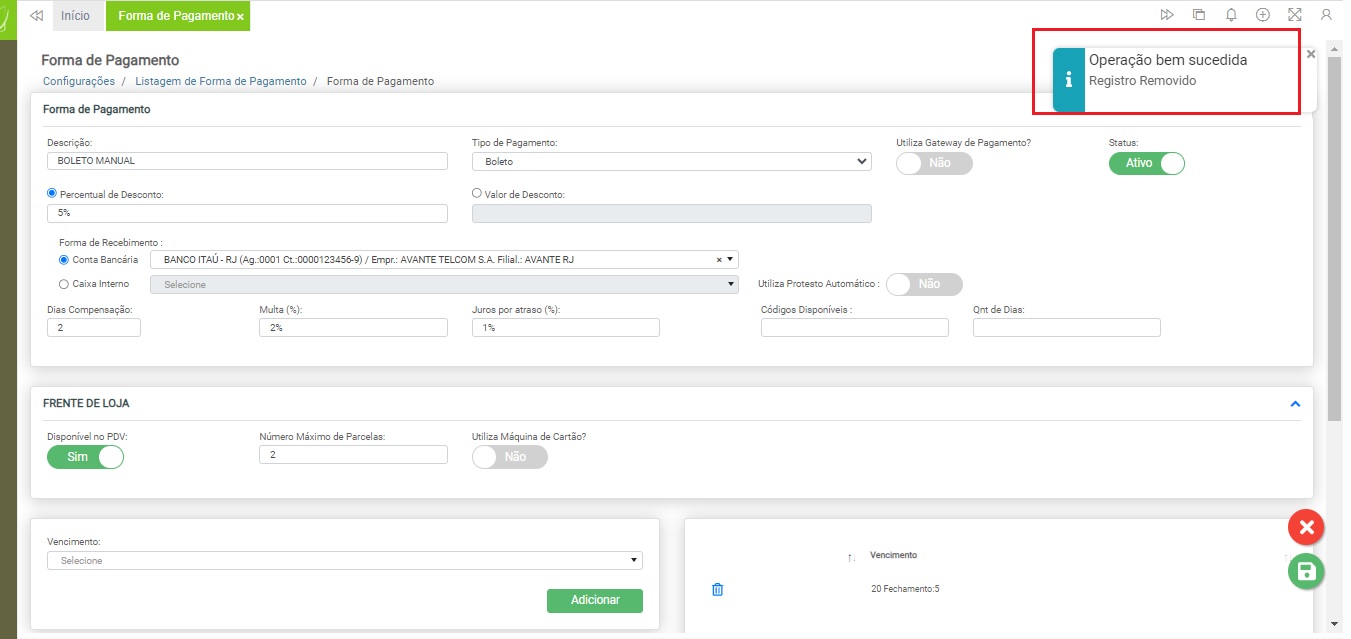Toggle the Disponível no PDV switch

point(85,457)
